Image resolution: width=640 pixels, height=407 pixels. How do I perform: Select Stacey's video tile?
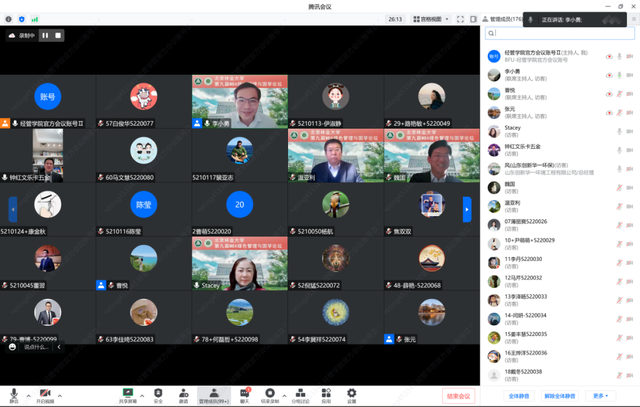coord(240,264)
